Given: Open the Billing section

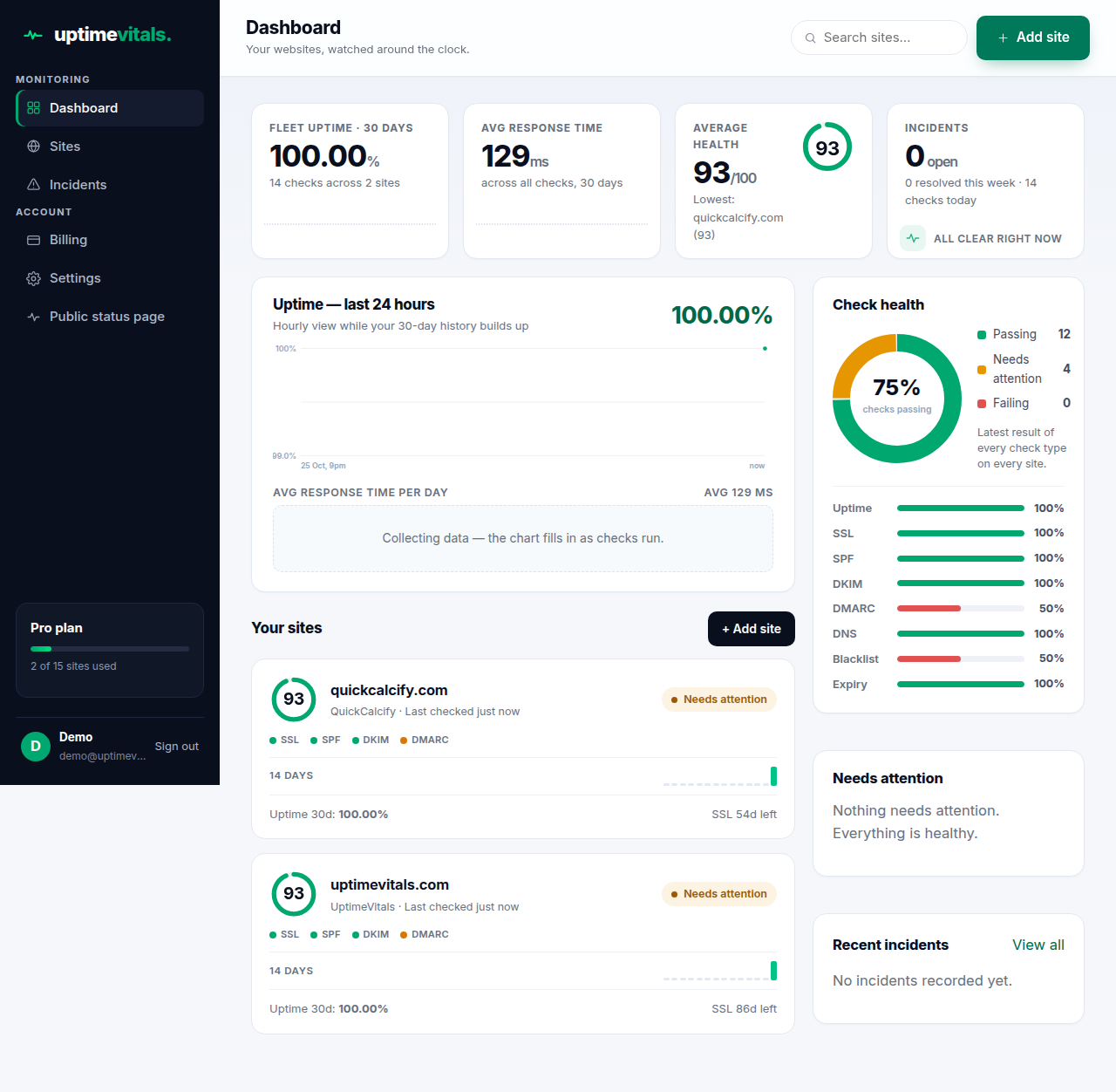Looking at the screenshot, I should pos(110,240).
